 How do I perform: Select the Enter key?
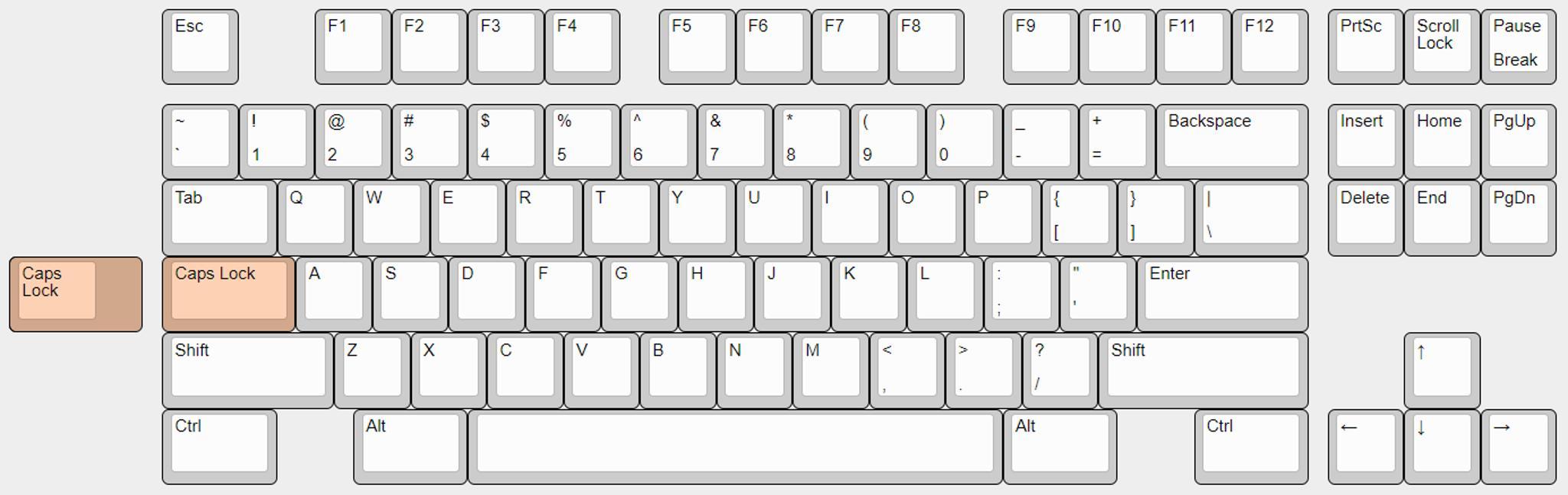point(1223,295)
